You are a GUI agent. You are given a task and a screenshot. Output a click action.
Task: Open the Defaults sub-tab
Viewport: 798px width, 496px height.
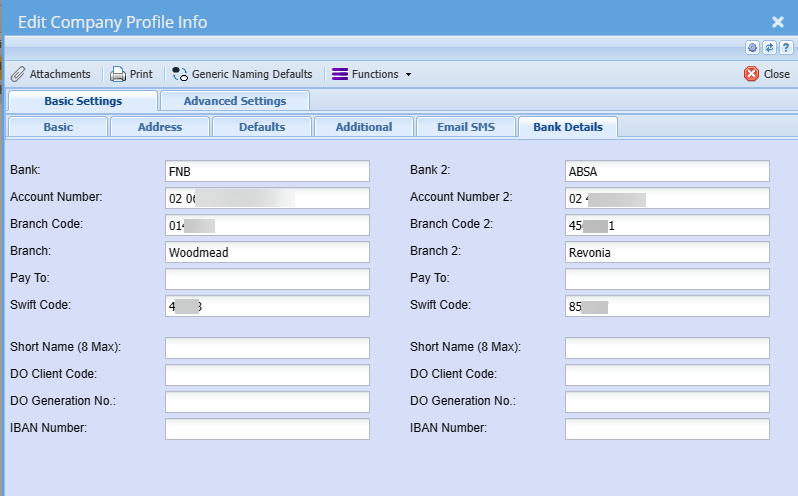[262, 127]
